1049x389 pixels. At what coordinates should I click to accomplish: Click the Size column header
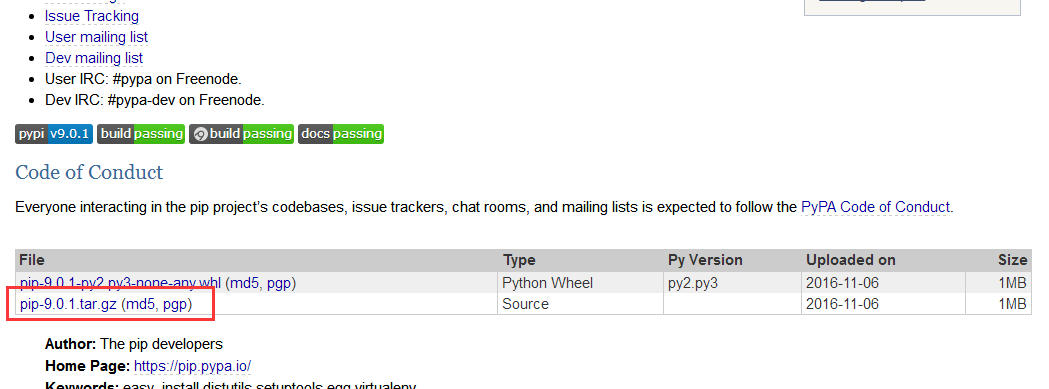pyautogui.click(x=1012, y=260)
